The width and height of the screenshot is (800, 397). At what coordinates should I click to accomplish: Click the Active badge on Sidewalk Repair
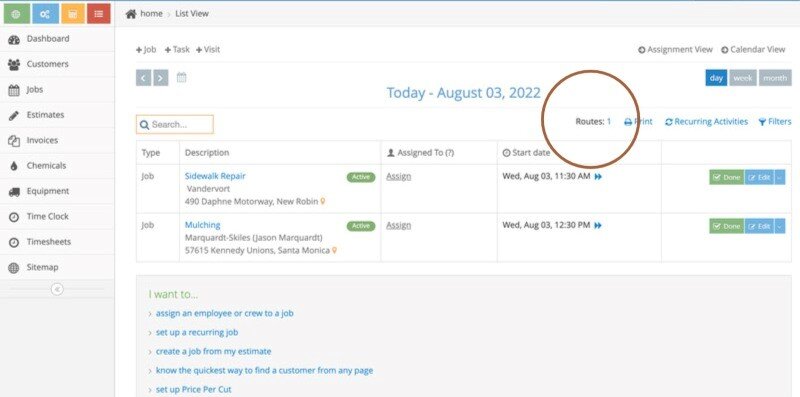(361, 177)
